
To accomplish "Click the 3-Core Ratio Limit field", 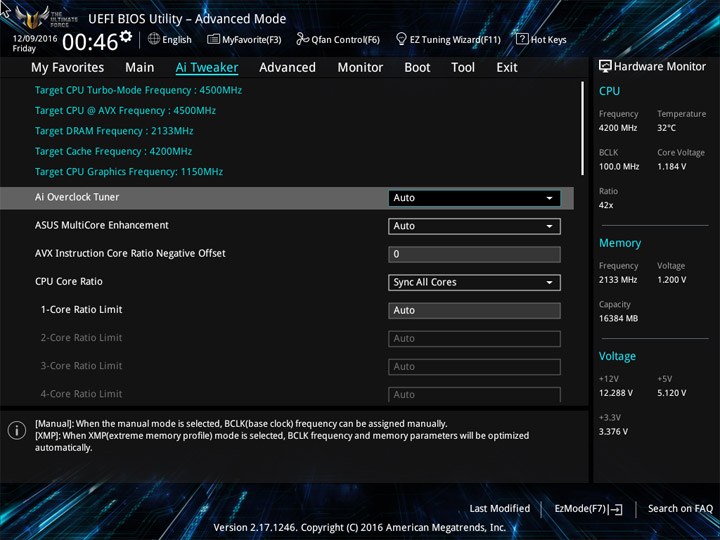I will [x=474, y=367].
